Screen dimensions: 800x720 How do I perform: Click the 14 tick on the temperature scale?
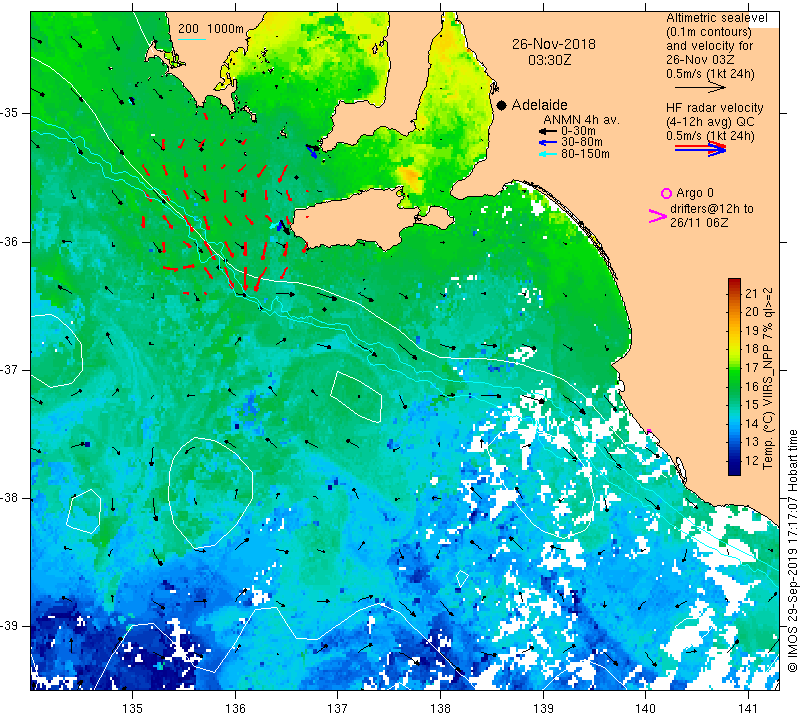[752, 424]
